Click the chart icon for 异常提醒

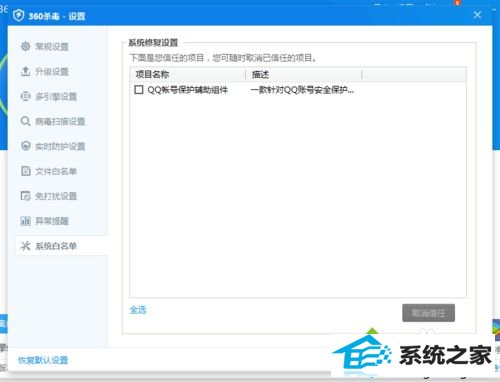pyautogui.click(x=26, y=221)
